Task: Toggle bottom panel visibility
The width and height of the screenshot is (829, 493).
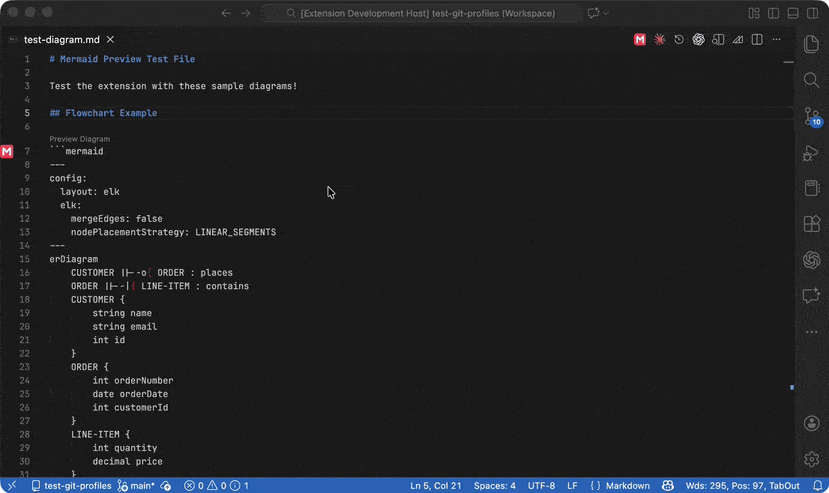Action: [x=793, y=13]
